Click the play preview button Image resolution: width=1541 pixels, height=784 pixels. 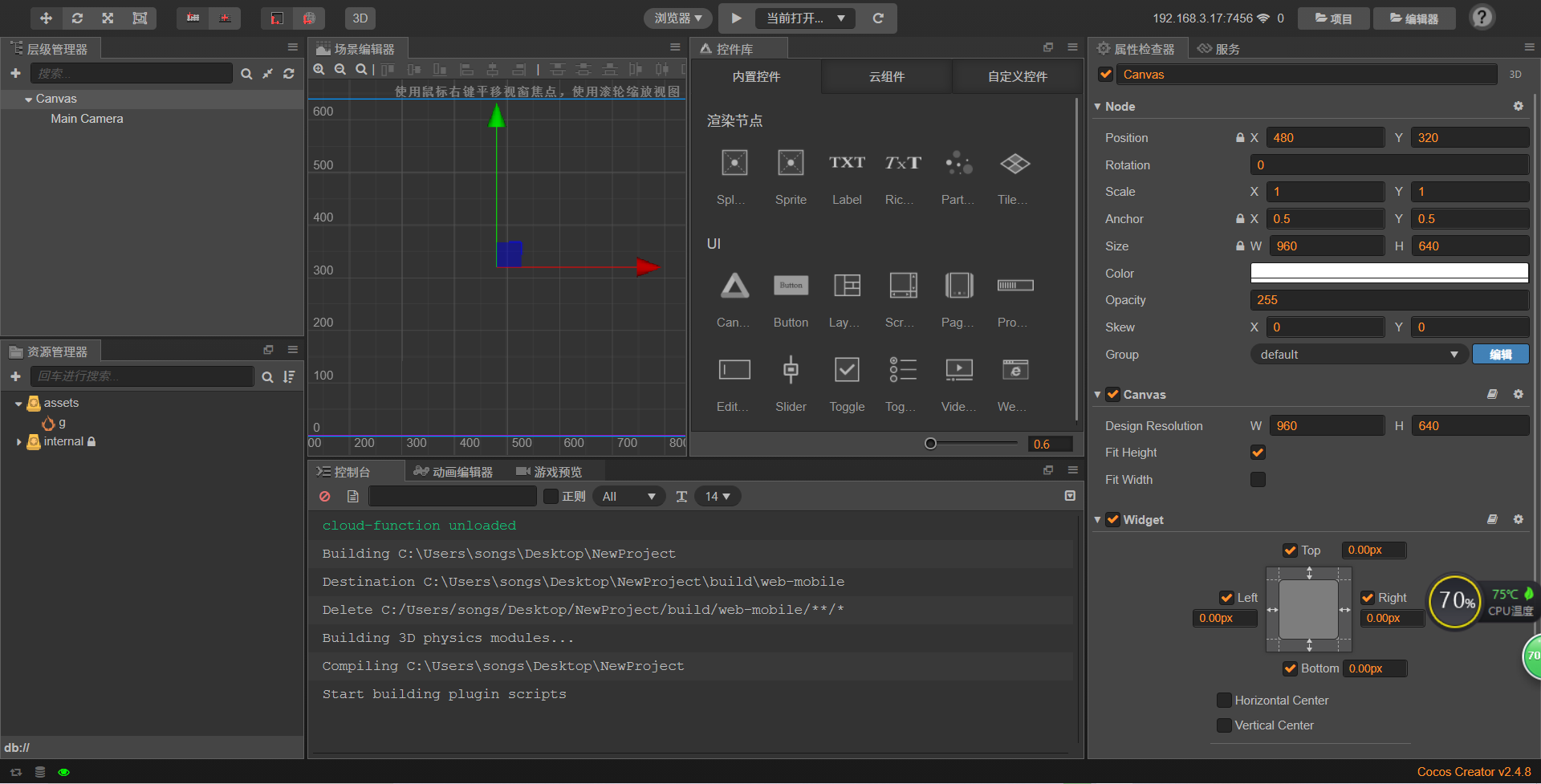click(x=736, y=18)
